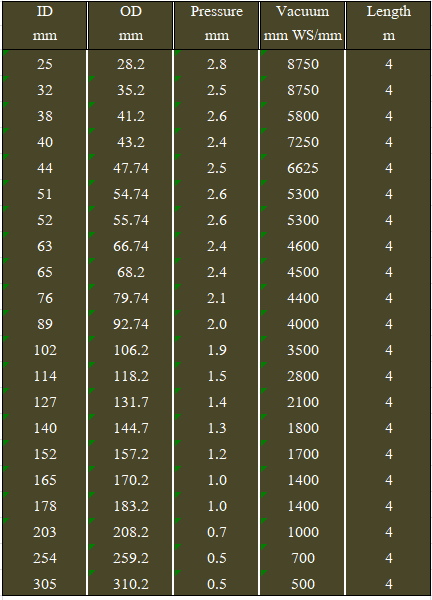Click the OD cell 131.7

(x=130, y=402)
